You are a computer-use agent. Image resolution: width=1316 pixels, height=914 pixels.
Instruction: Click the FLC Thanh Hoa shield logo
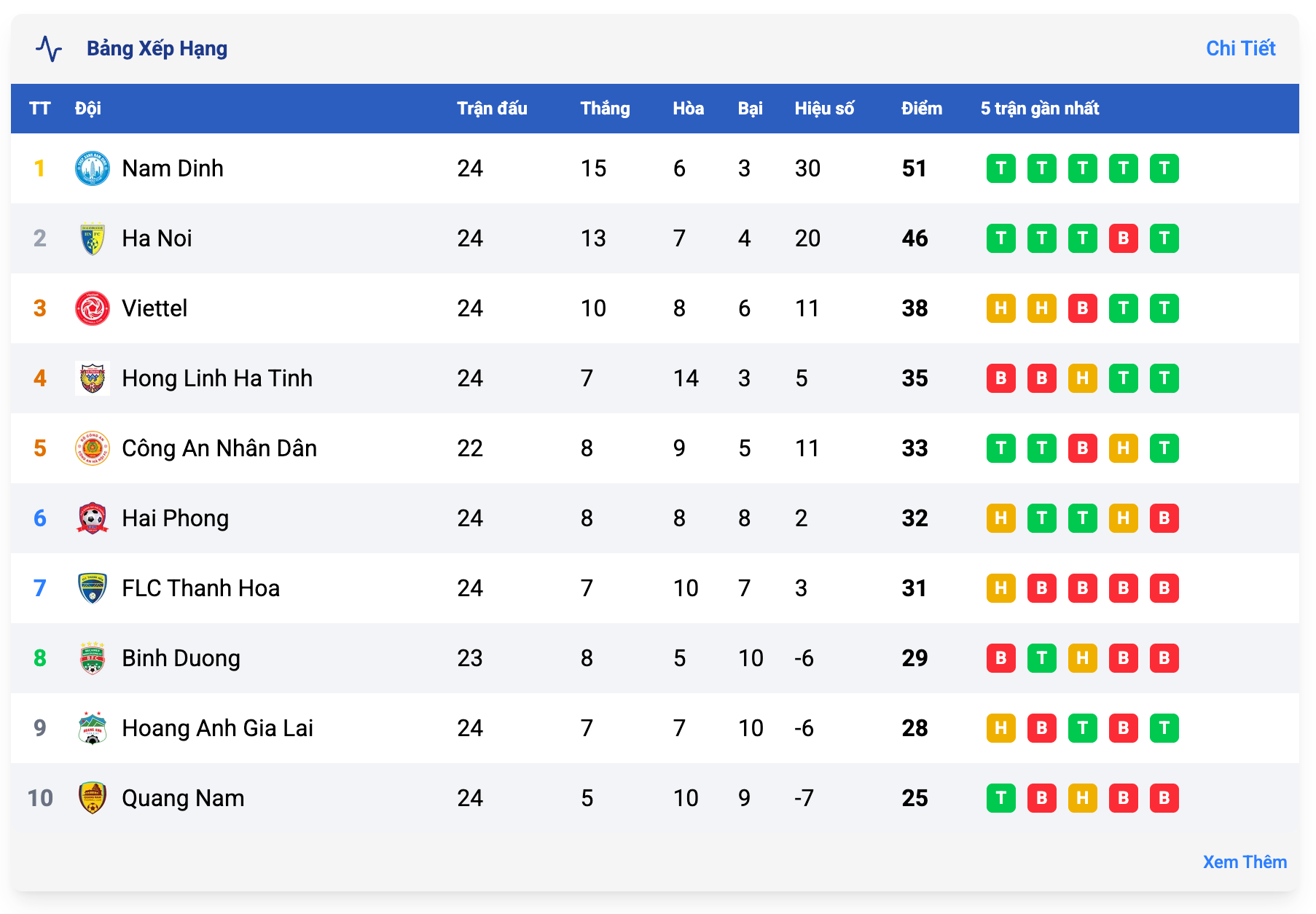[93, 588]
